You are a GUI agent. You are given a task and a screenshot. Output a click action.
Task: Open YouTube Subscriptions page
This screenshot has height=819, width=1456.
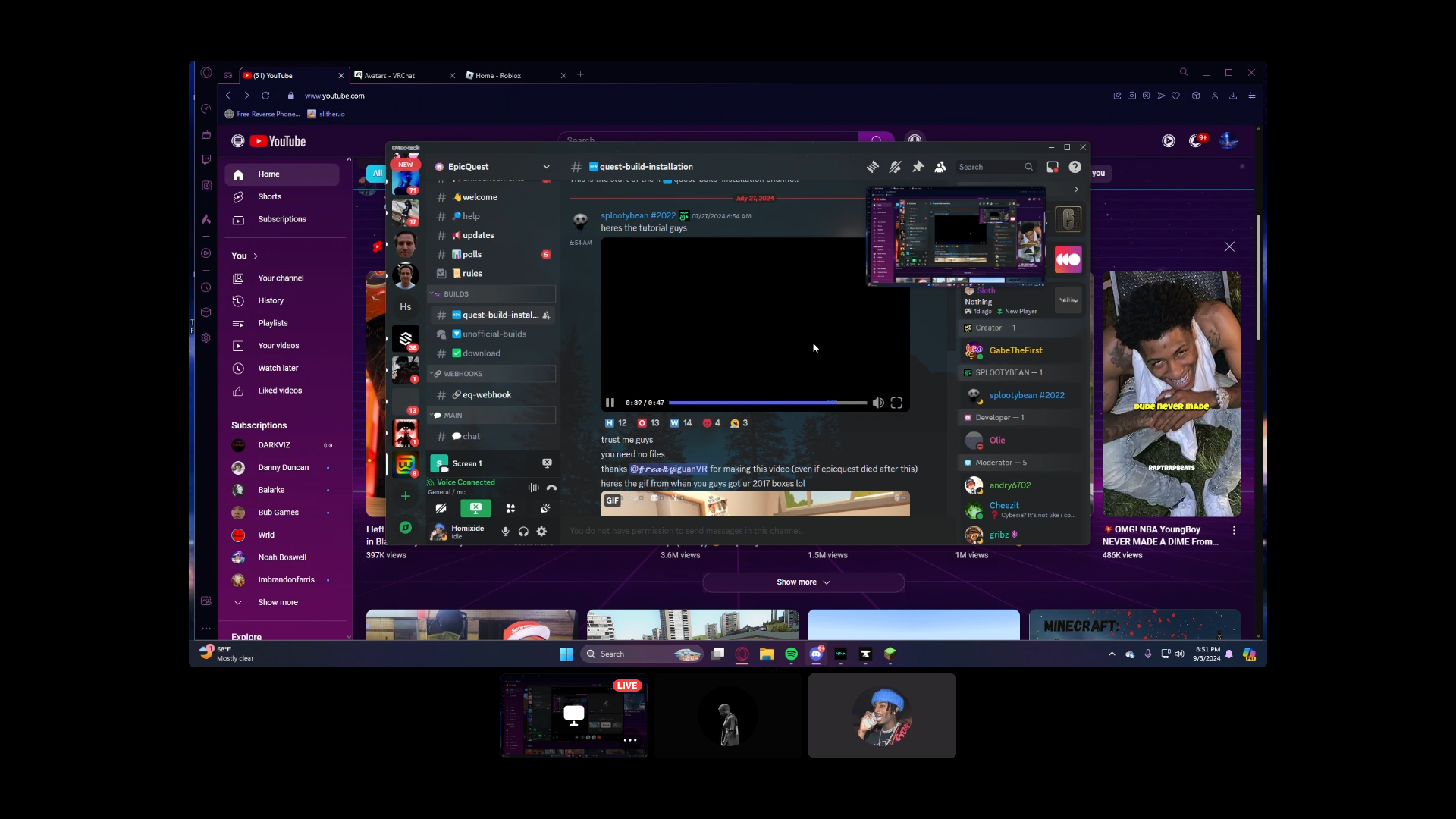click(x=282, y=219)
